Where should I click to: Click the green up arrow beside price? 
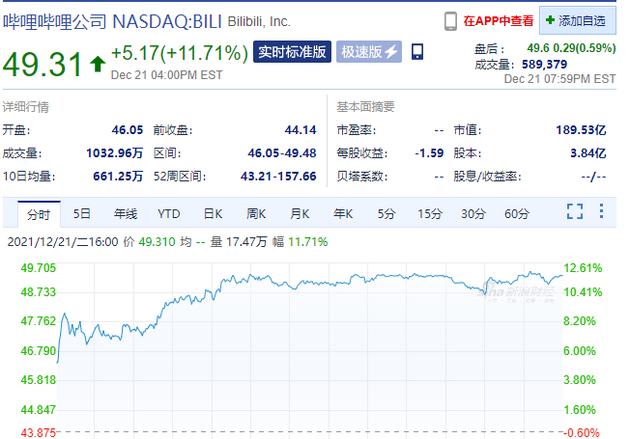tap(97, 64)
